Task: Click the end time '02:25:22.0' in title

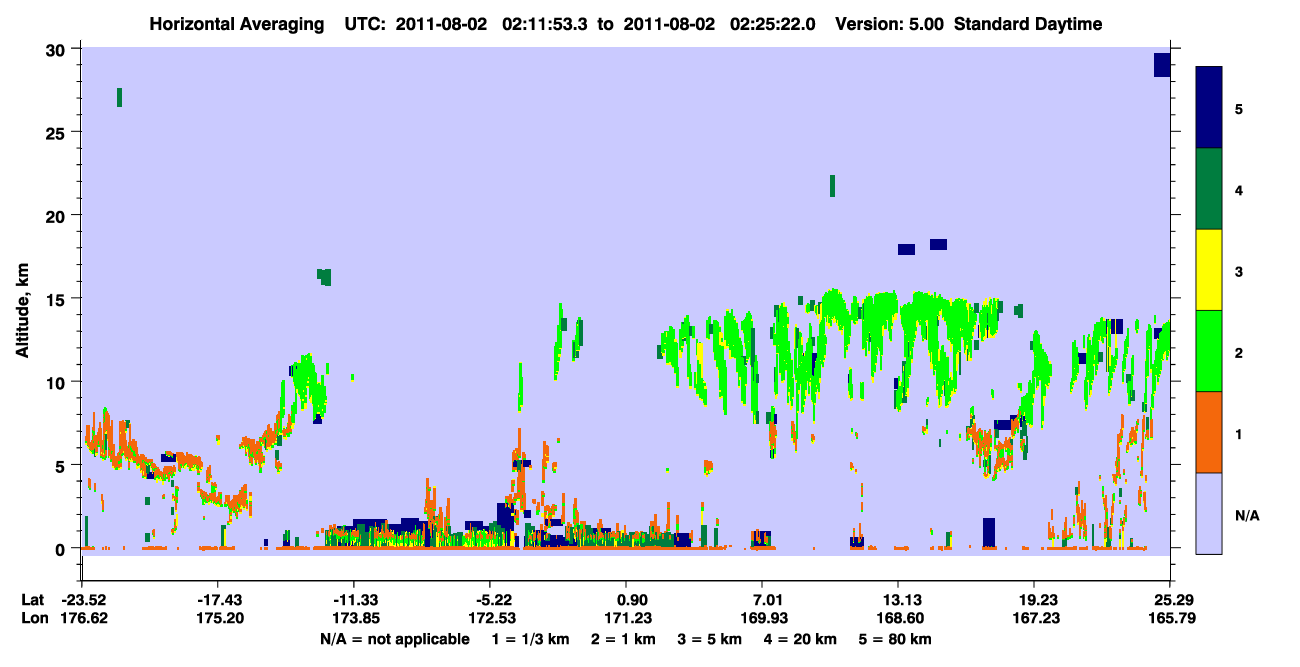Action: coord(772,24)
